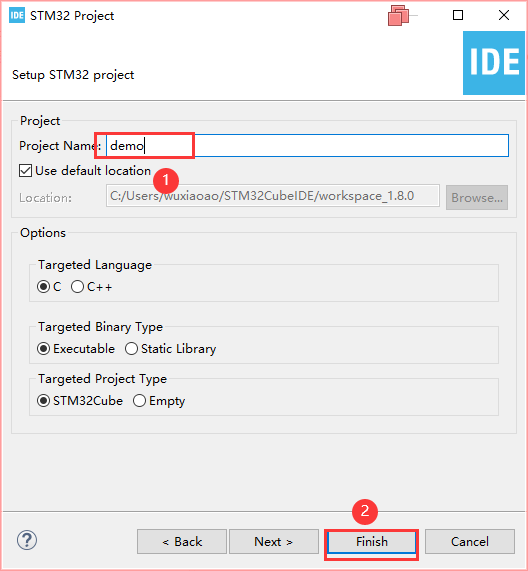Focus the Project Name text field
Screen dimensions: 528x571
coord(307,146)
